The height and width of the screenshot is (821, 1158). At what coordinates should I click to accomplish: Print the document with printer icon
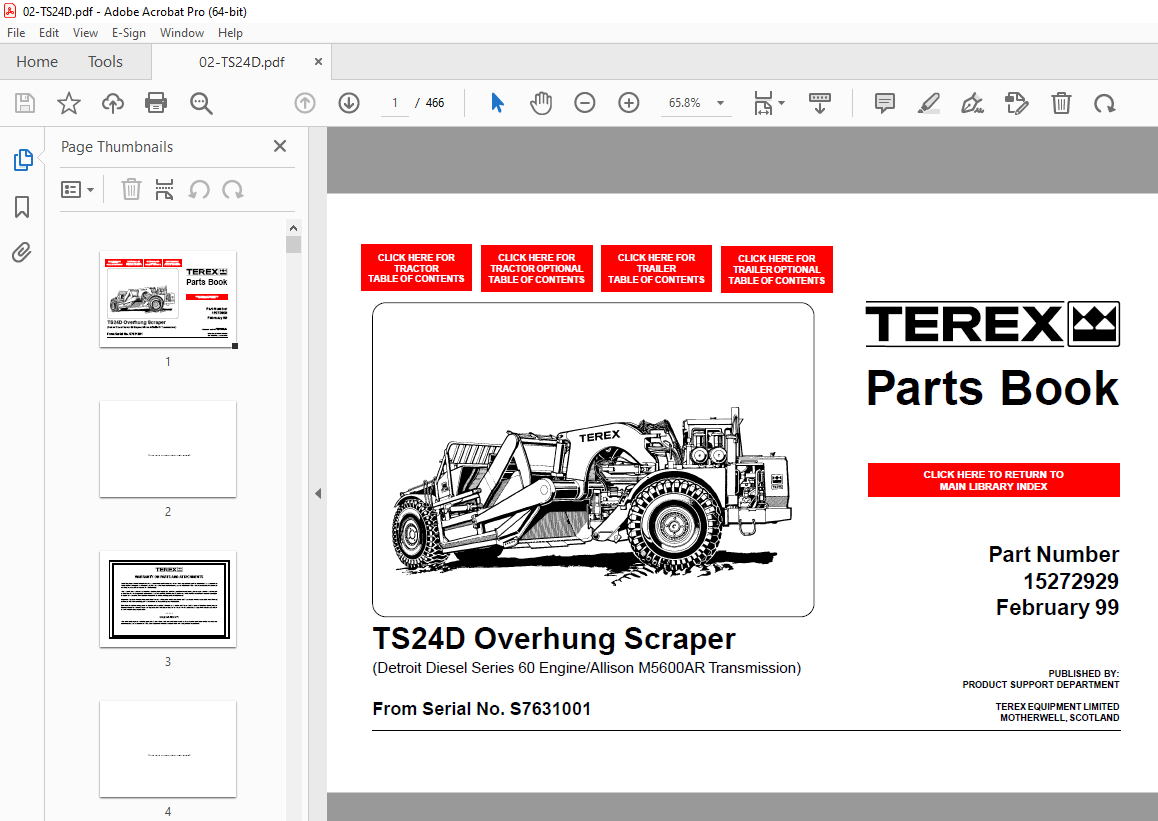pyautogui.click(x=156, y=103)
